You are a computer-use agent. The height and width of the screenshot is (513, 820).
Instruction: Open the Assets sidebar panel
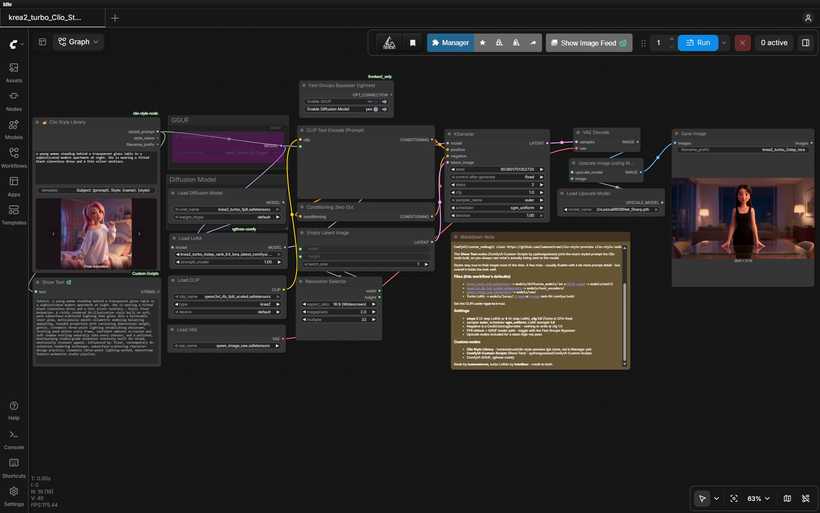point(14,72)
